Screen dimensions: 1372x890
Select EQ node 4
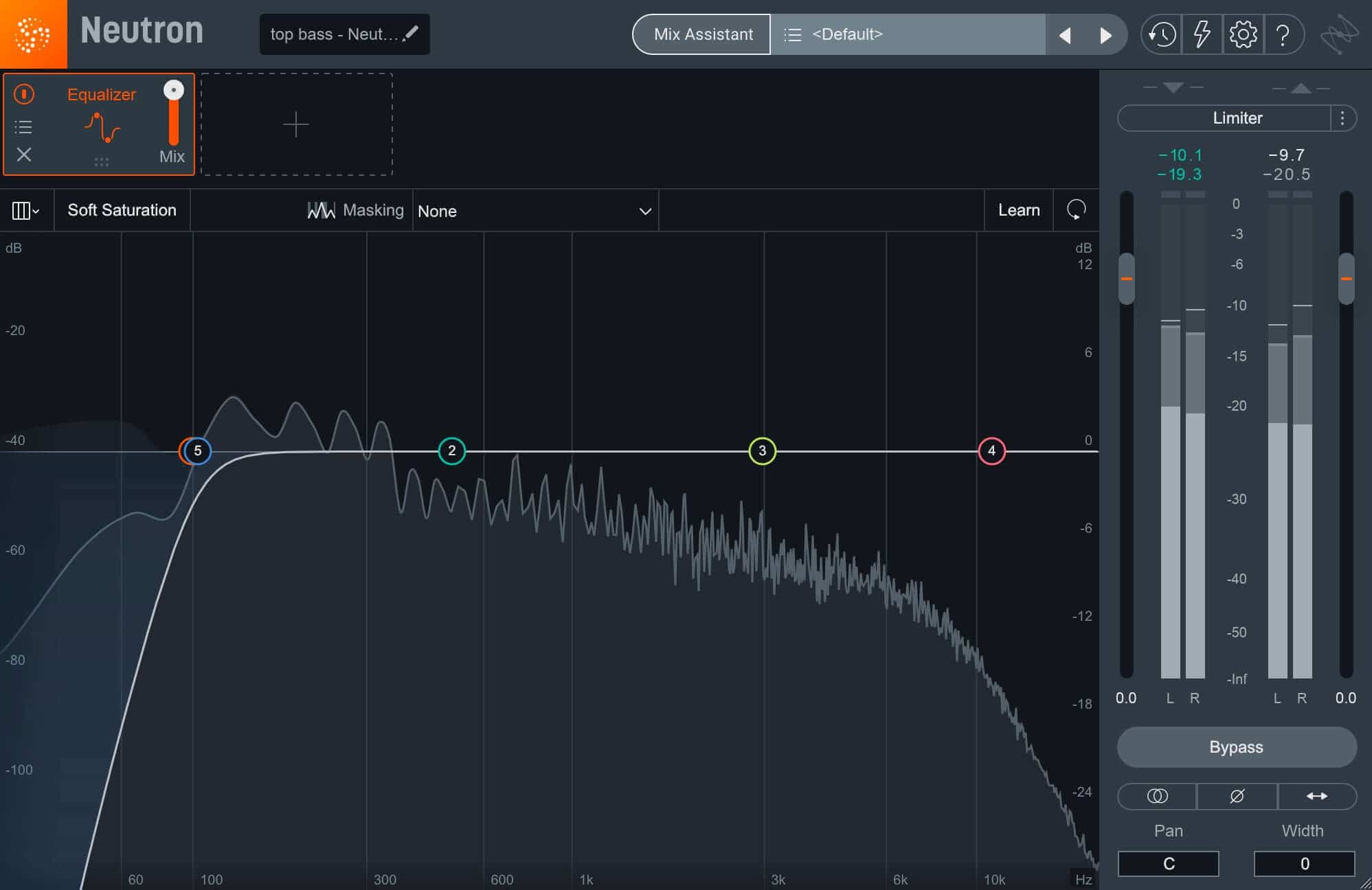[991, 450]
